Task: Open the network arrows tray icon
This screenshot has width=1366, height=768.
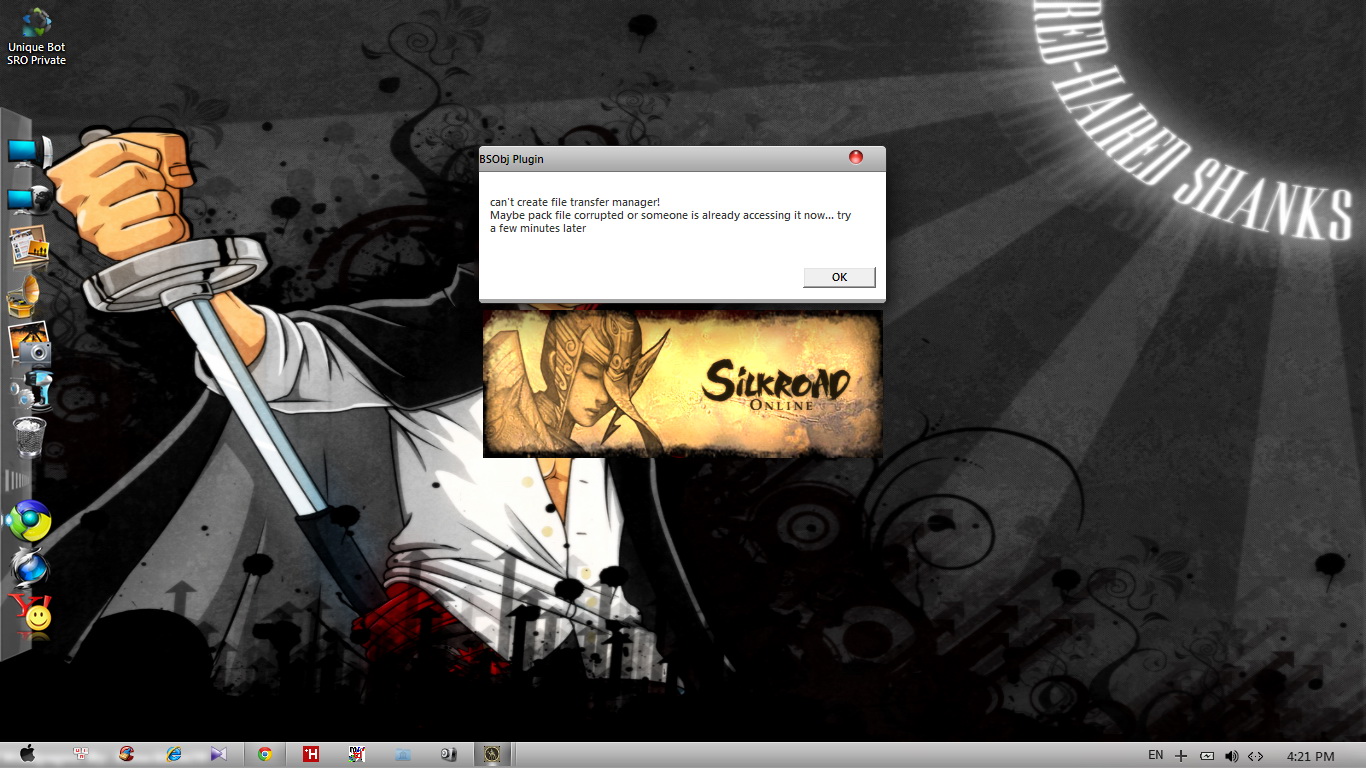Action: (1256, 756)
